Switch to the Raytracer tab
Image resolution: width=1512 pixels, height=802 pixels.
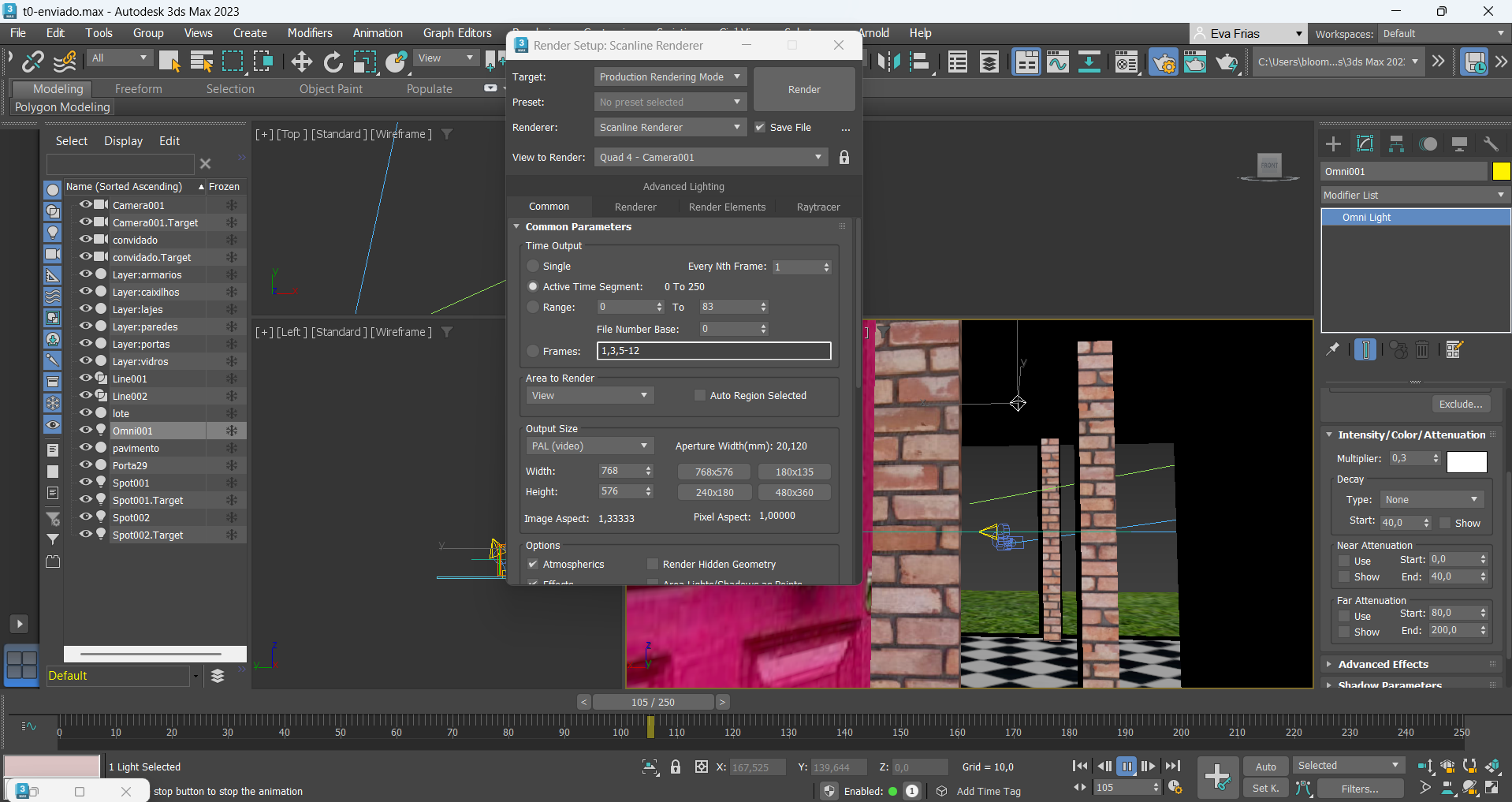point(817,207)
